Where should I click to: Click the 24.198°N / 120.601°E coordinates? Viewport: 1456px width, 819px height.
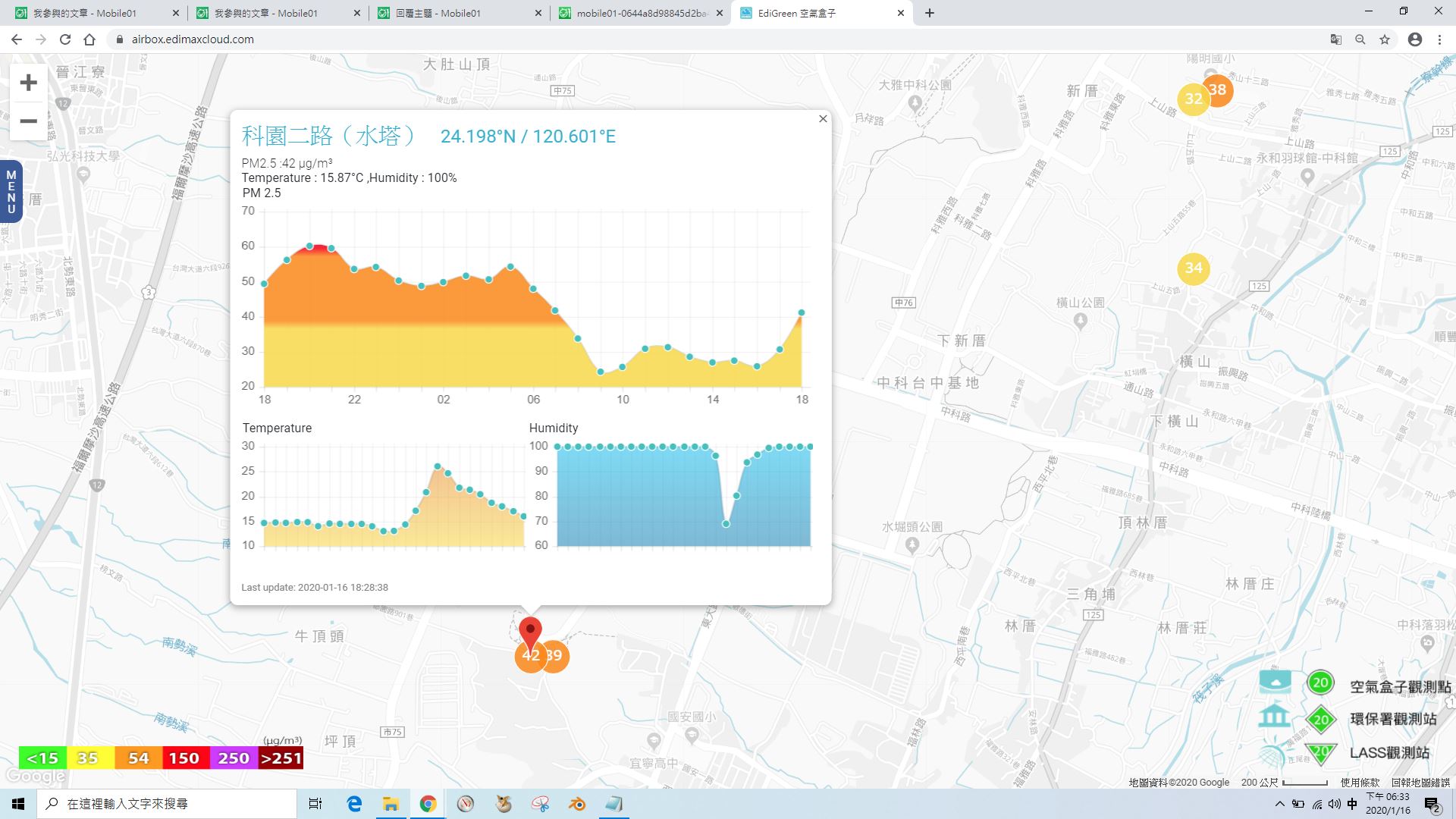528,136
